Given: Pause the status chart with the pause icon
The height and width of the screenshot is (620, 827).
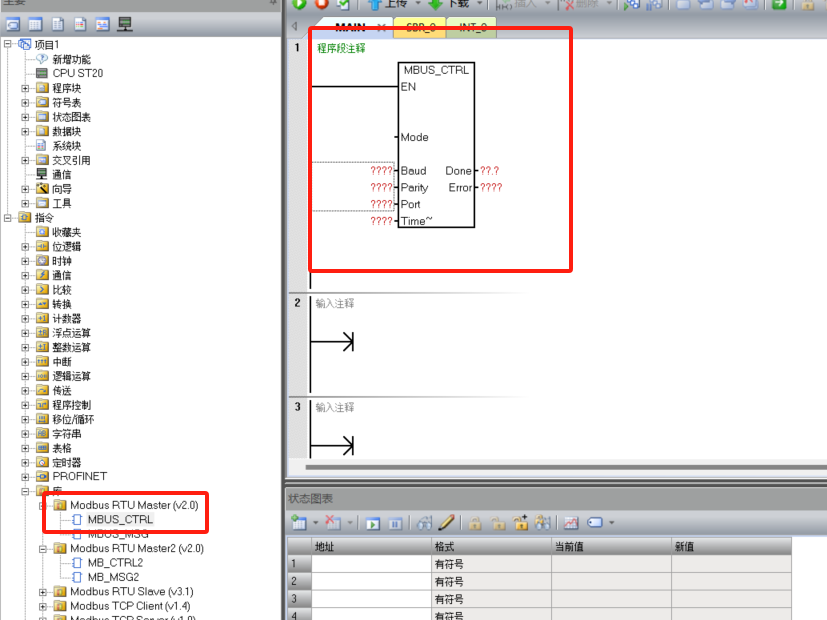Looking at the screenshot, I should coord(395,523).
